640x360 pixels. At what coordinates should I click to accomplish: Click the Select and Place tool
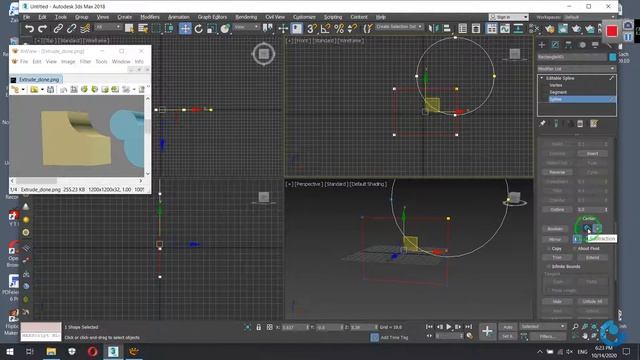click(225, 29)
